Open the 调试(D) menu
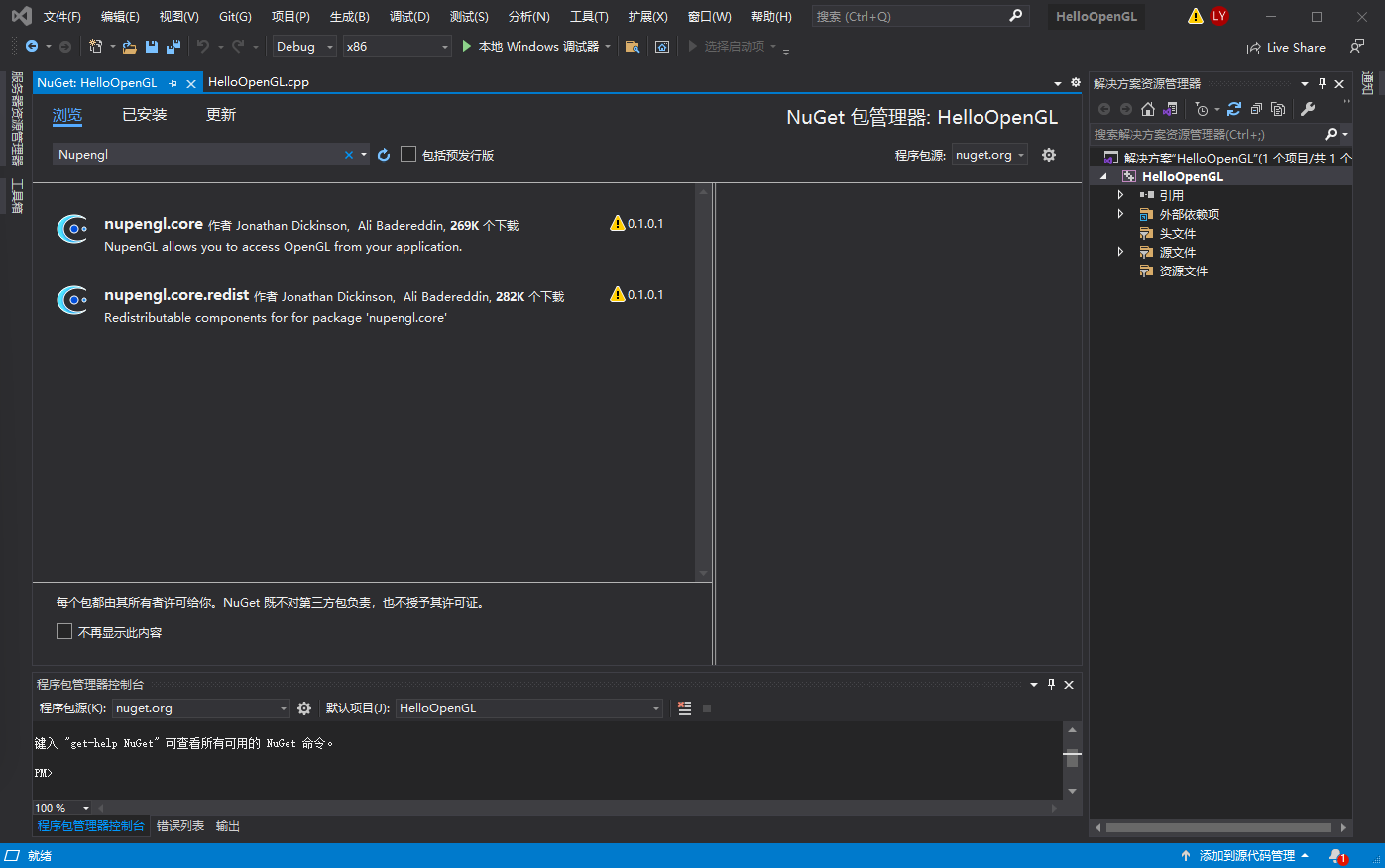The width and height of the screenshot is (1385, 868). pos(409,17)
